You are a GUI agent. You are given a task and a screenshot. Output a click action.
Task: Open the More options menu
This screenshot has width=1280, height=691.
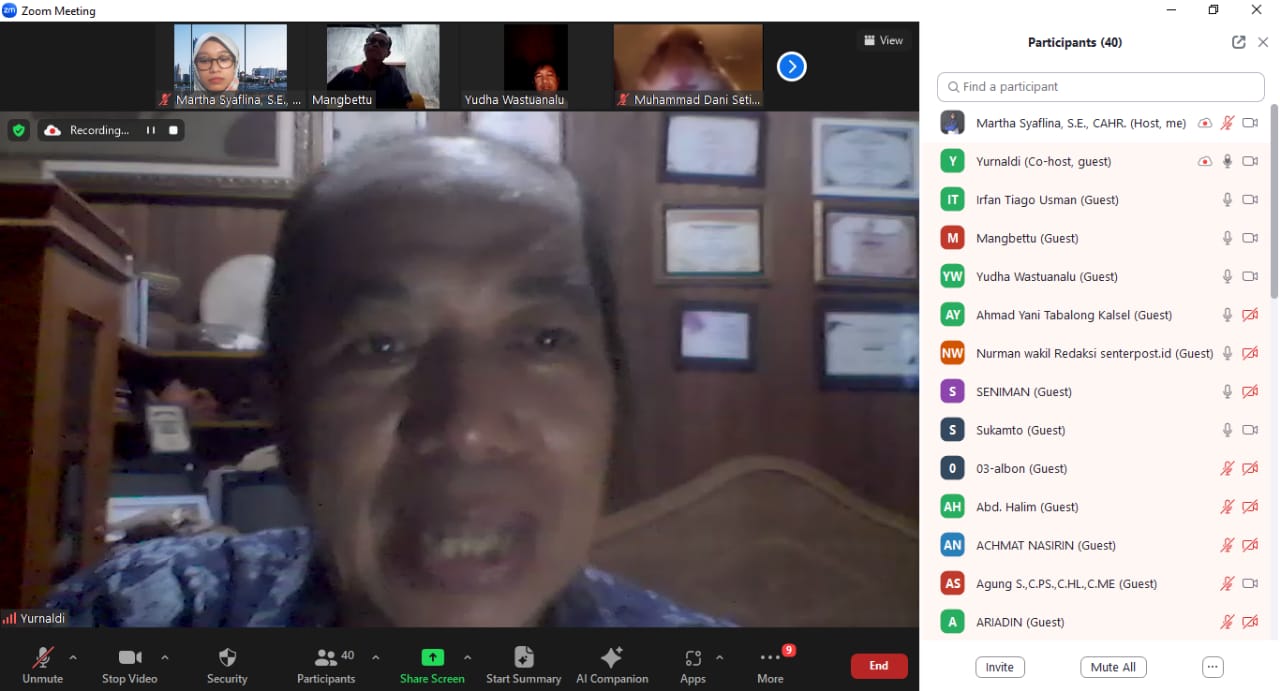[x=770, y=665]
